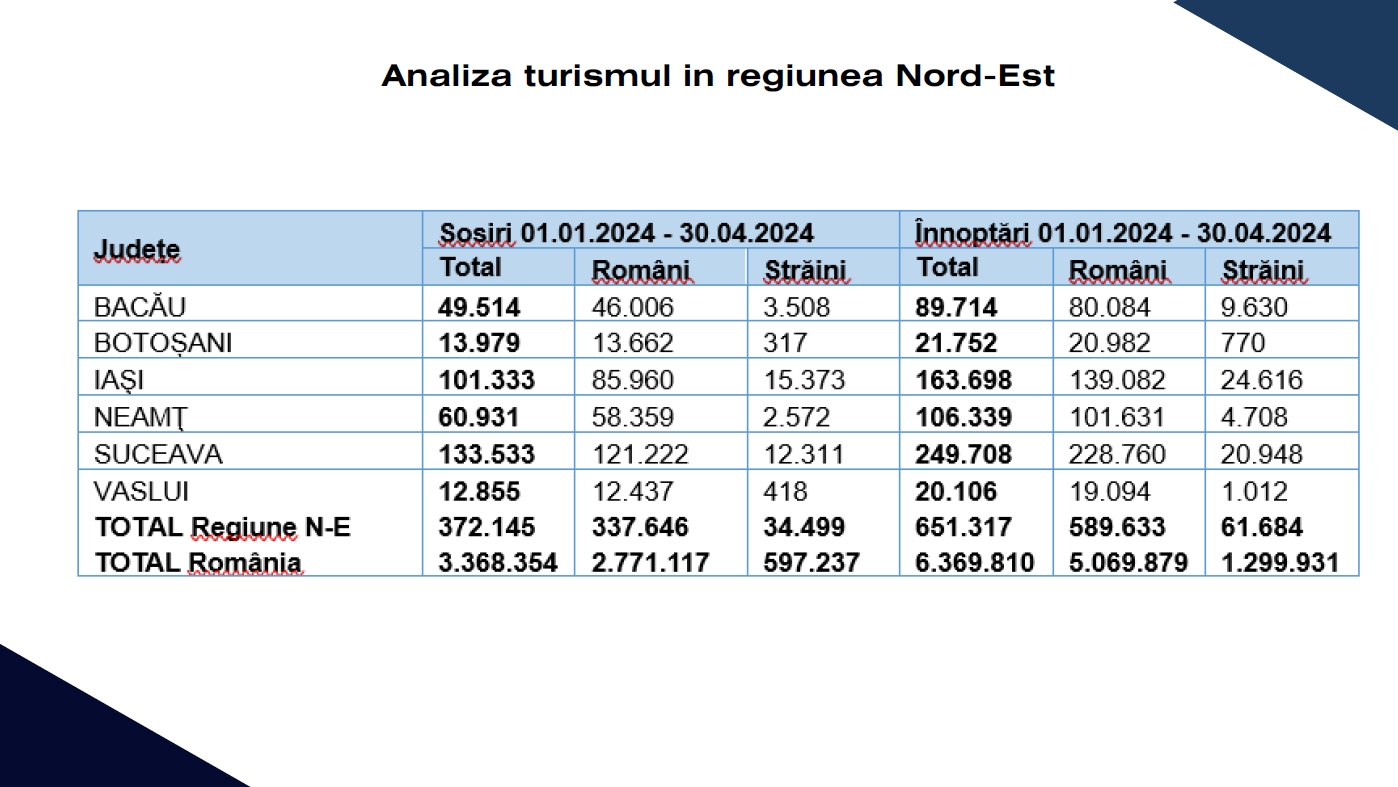This screenshot has height=787, width=1398.
Task: Select the Județe column header cell
Action: [137, 249]
